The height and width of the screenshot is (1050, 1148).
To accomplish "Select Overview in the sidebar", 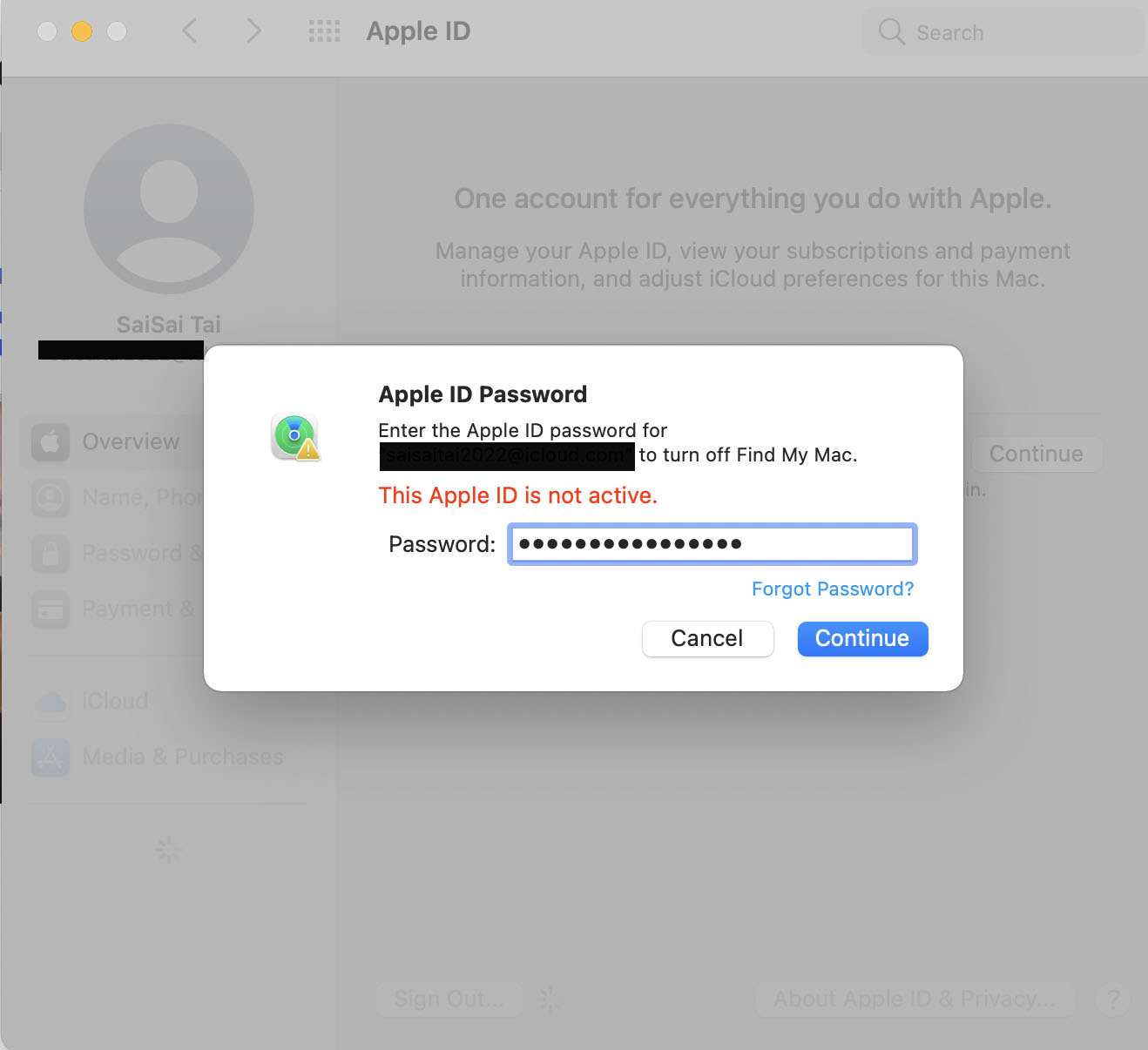I will [x=113, y=441].
